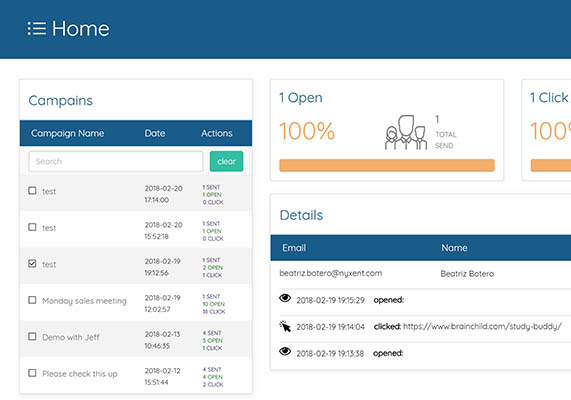Click the Please check this up campaign name
571x400 pixels.
coord(80,374)
